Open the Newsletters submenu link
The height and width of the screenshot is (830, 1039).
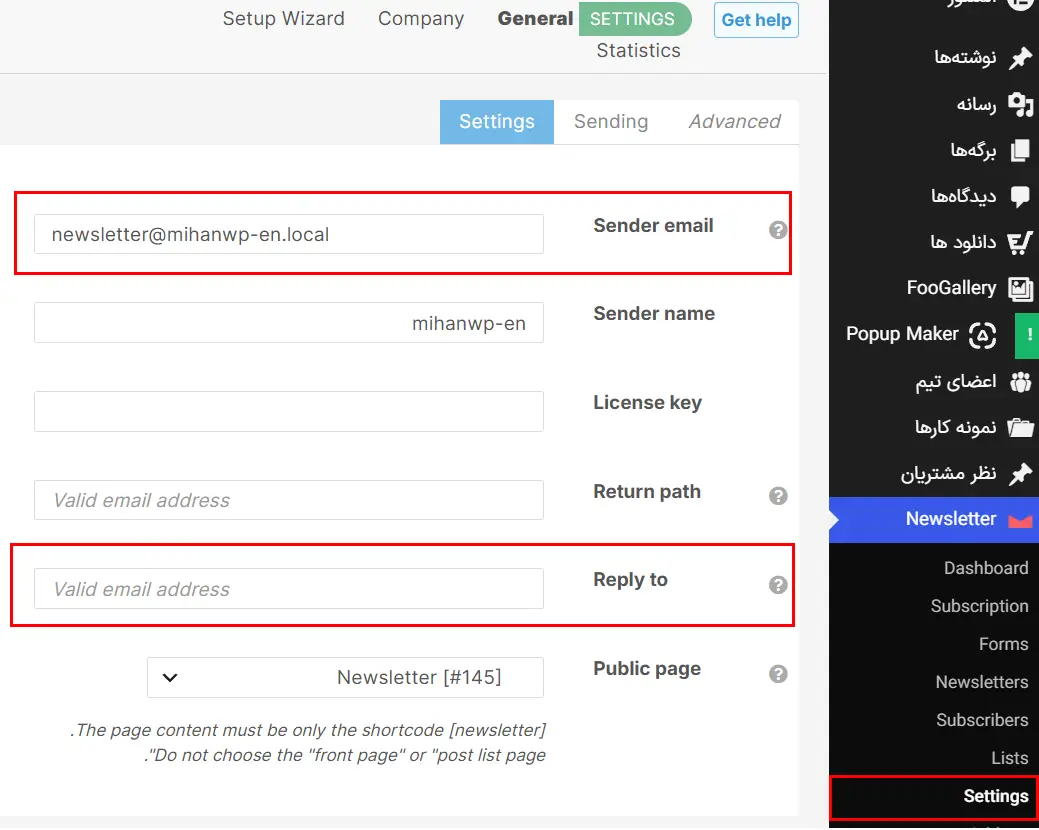click(x=982, y=682)
